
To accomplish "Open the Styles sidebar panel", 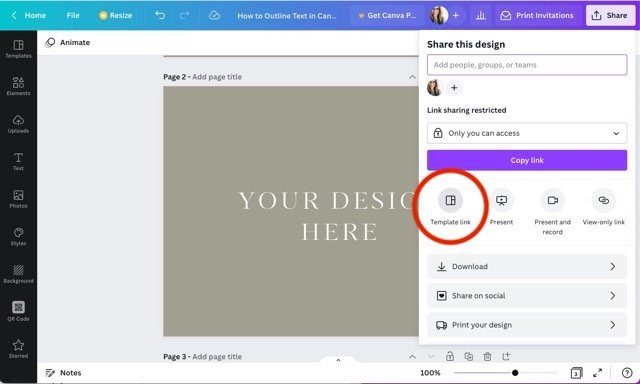I will (x=18, y=237).
